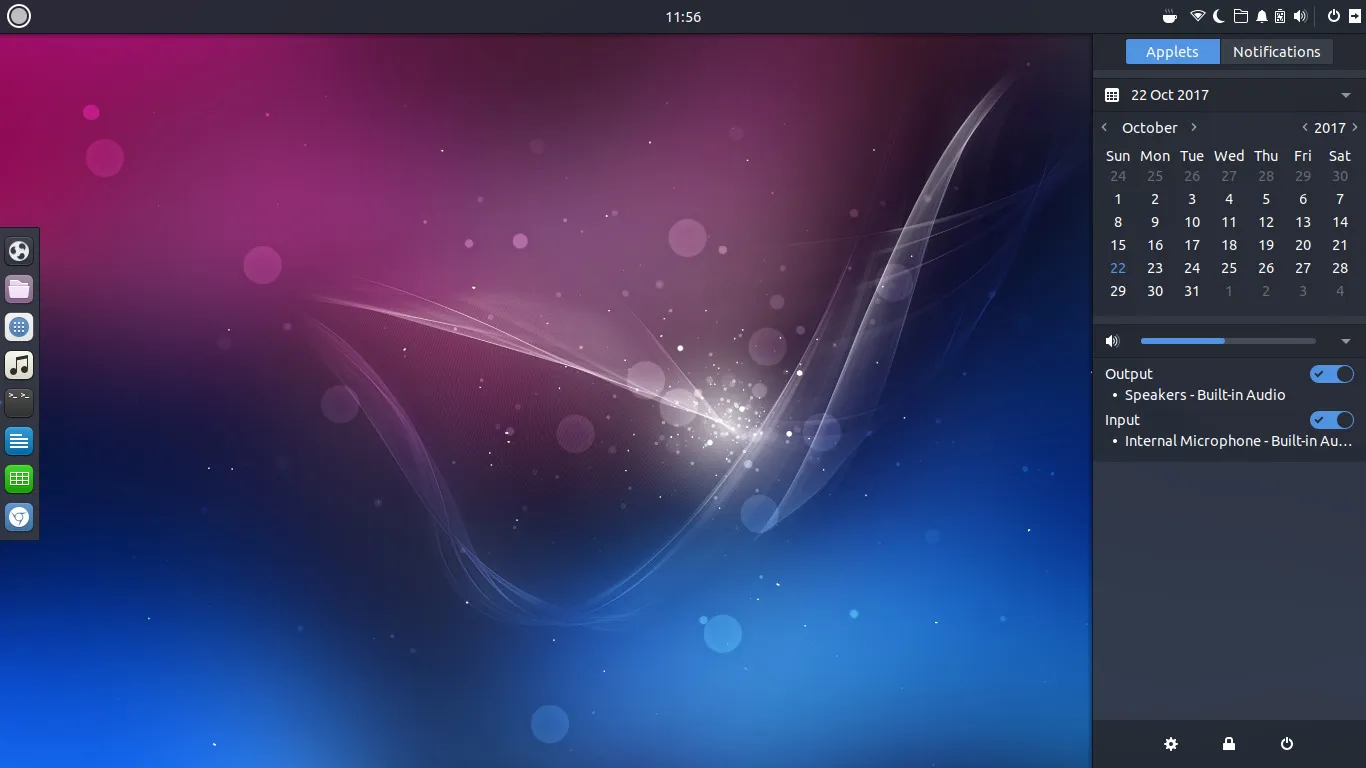Viewport: 1366px width, 768px height.
Task: Close the Raven sidebar with the arrow icon
Action: pos(1354,16)
